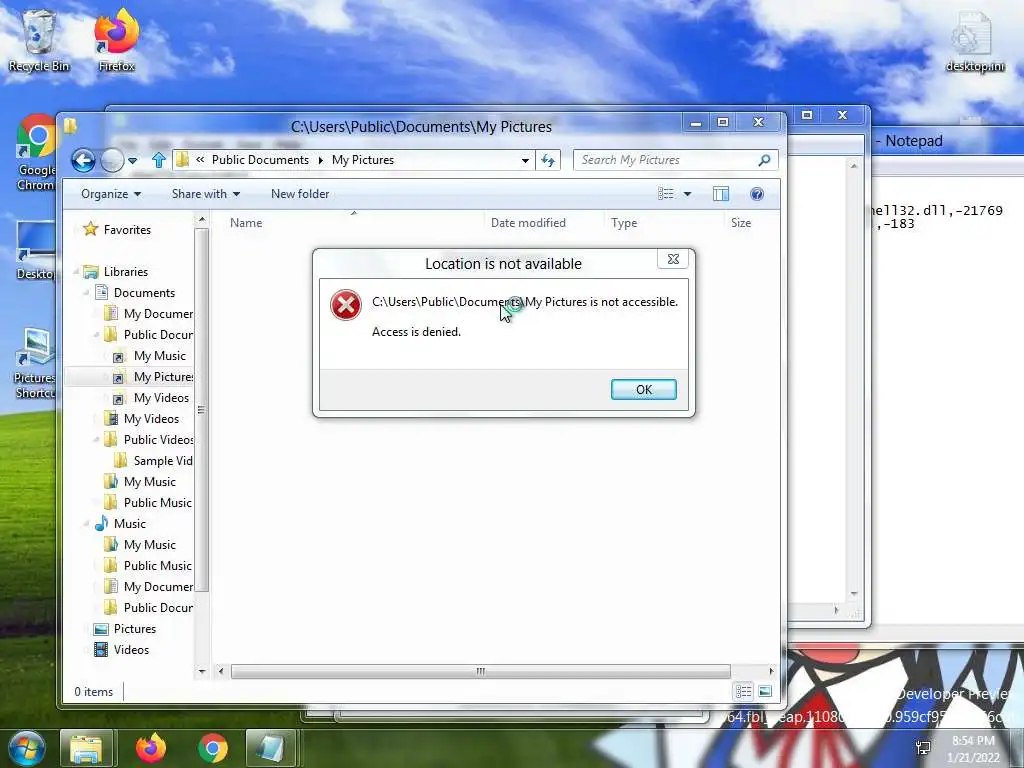The image size is (1024, 768).
Task: Click the Explorer folder icon in title bar
Action: [71, 125]
